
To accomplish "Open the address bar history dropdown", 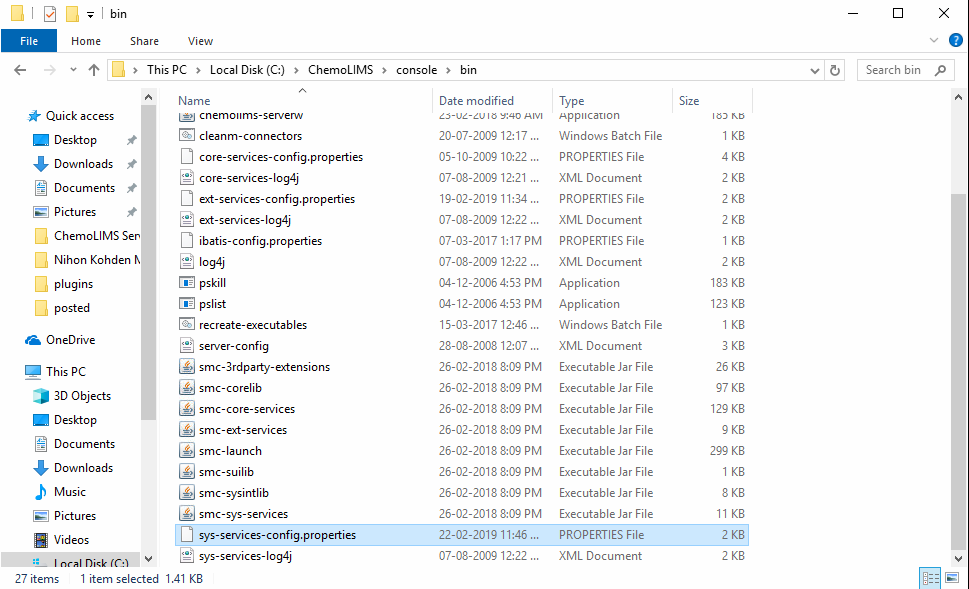I will coord(815,70).
